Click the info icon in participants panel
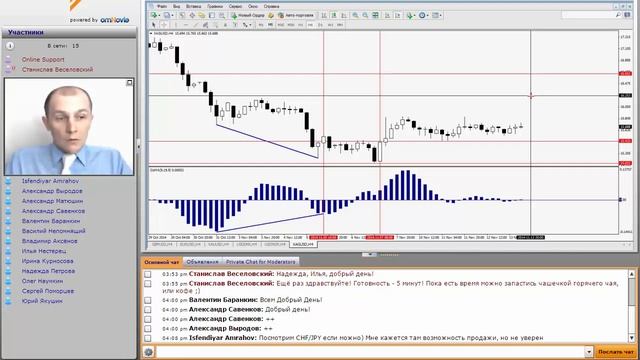640x360 pixels. pyautogui.click(x=10, y=46)
